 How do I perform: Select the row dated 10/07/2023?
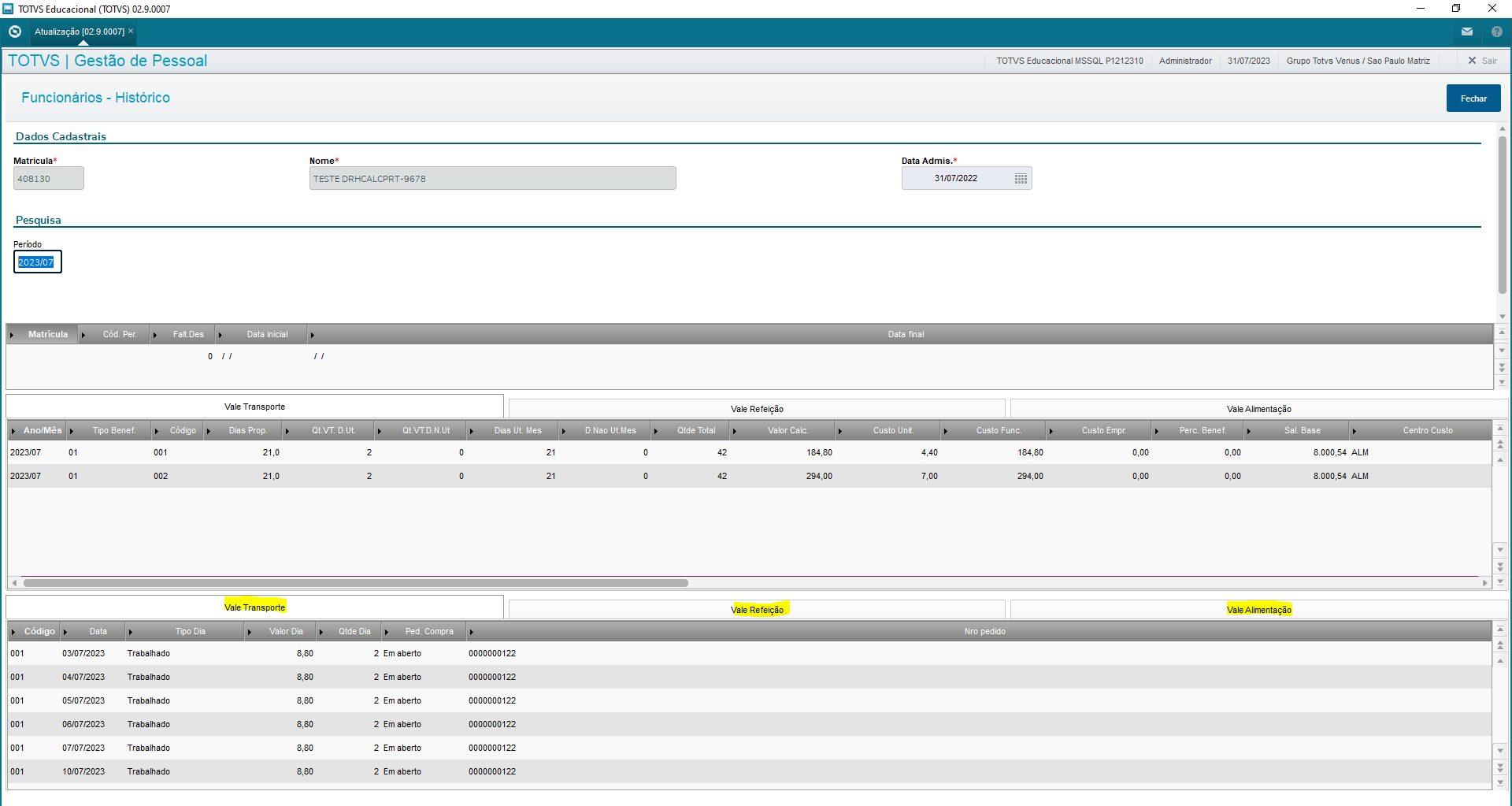(749, 771)
